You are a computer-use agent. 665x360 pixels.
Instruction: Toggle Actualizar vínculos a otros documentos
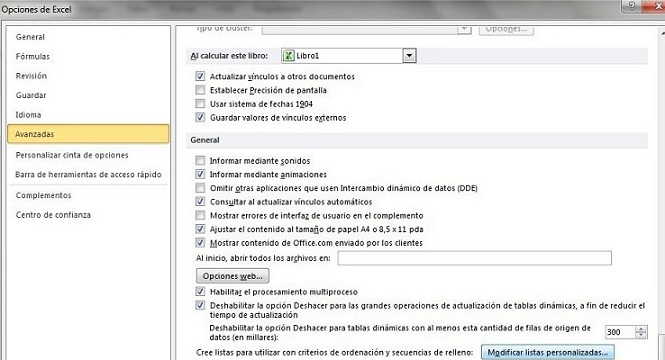tap(200, 76)
